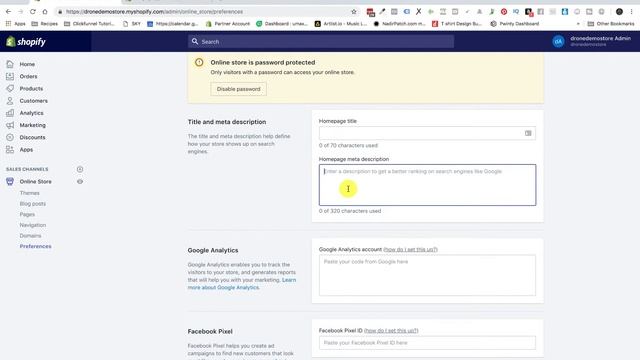Image resolution: width=640 pixels, height=360 pixels.
Task: Click the search magnifier icon
Action: pyautogui.click(x=195, y=41)
